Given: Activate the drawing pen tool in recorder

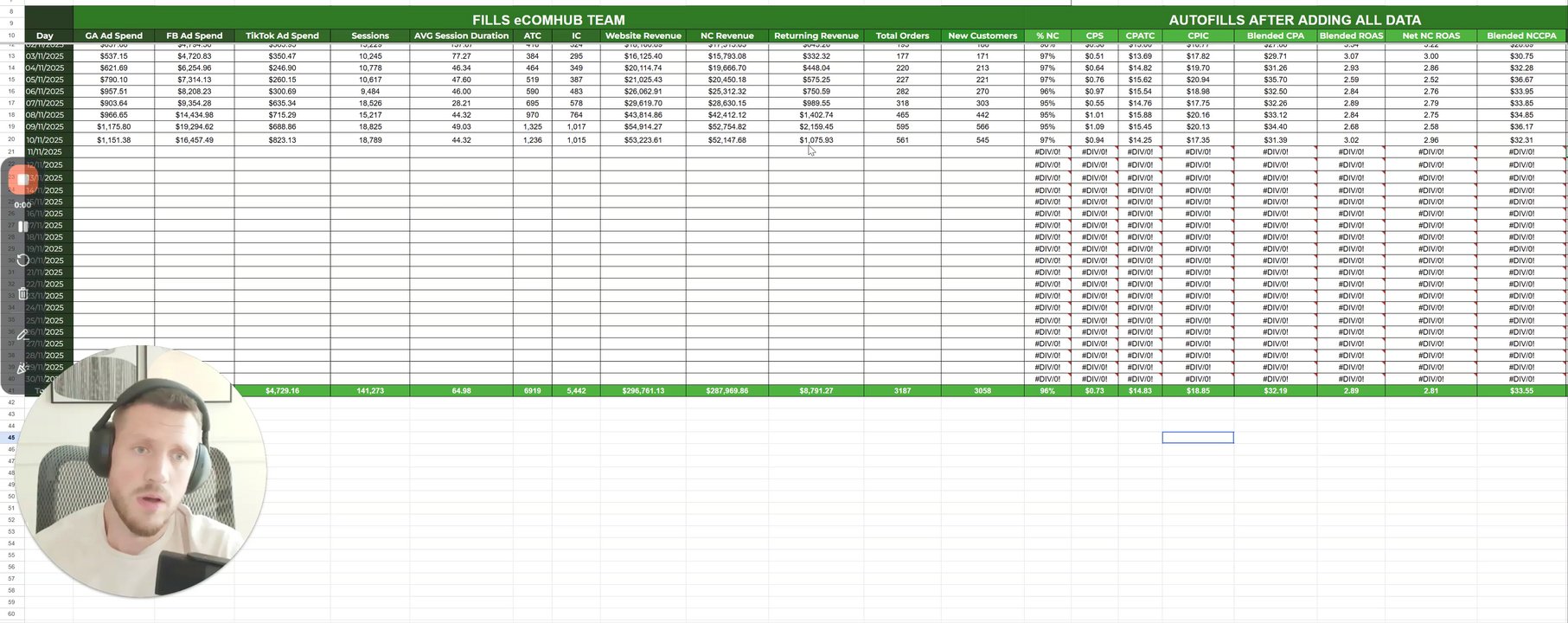Looking at the screenshot, I should pyautogui.click(x=23, y=334).
